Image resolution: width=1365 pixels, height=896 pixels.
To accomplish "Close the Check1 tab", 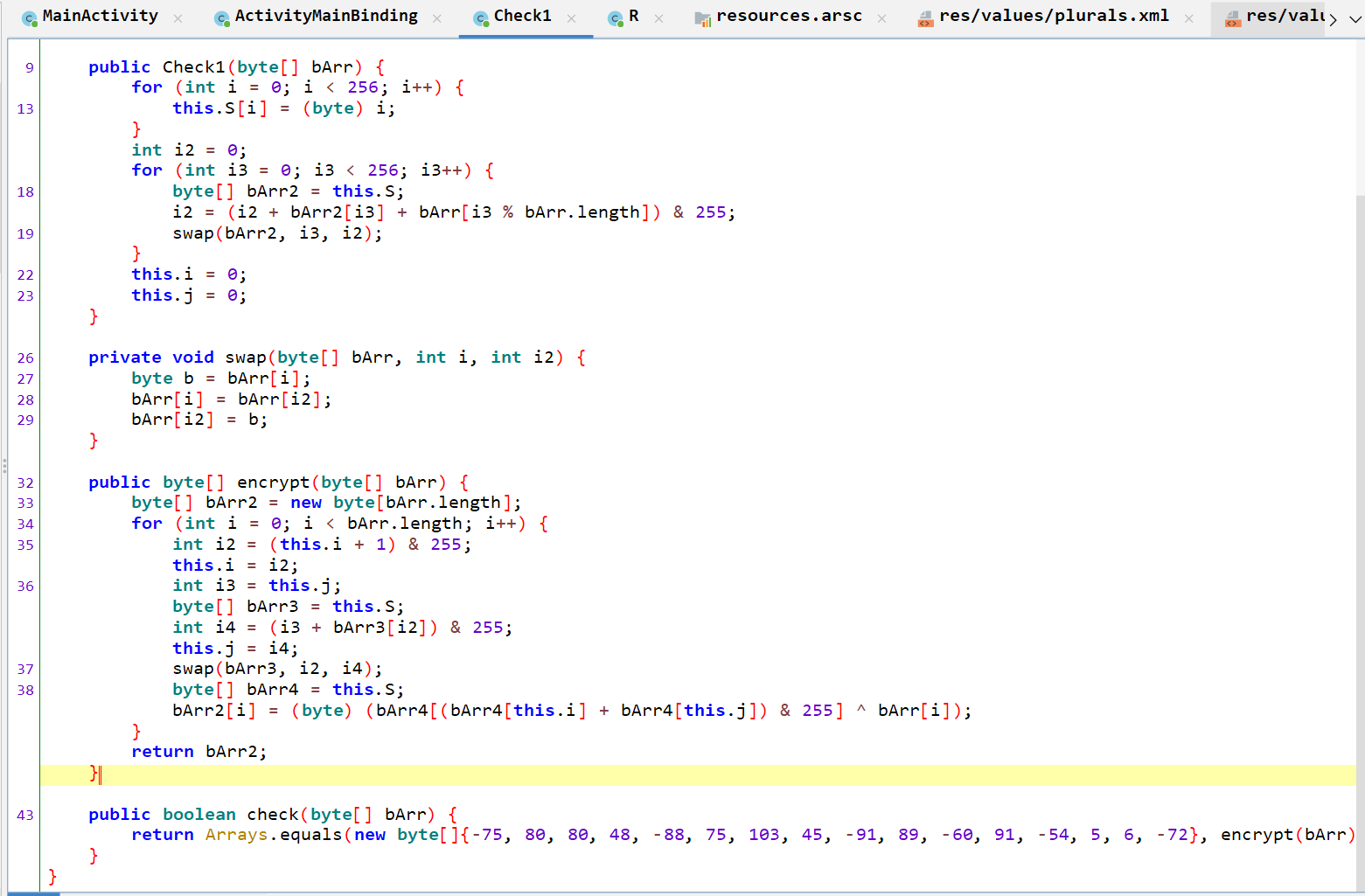I will (572, 18).
